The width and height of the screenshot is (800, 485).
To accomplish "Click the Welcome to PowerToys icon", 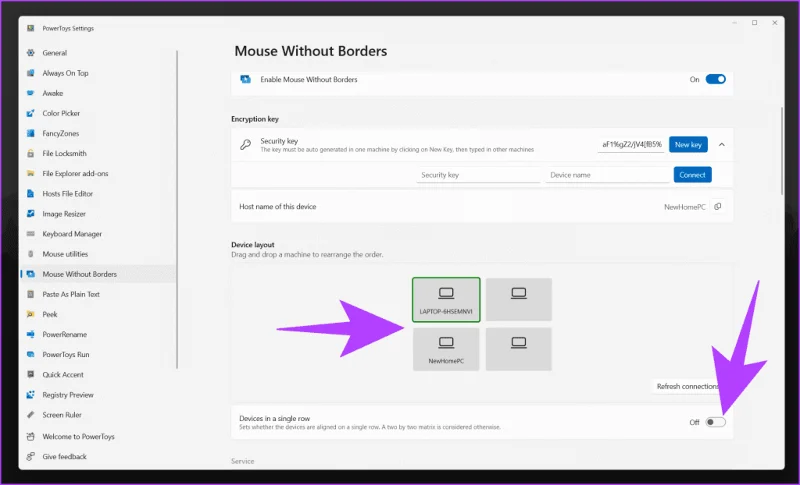I will (x=31, y=437).
